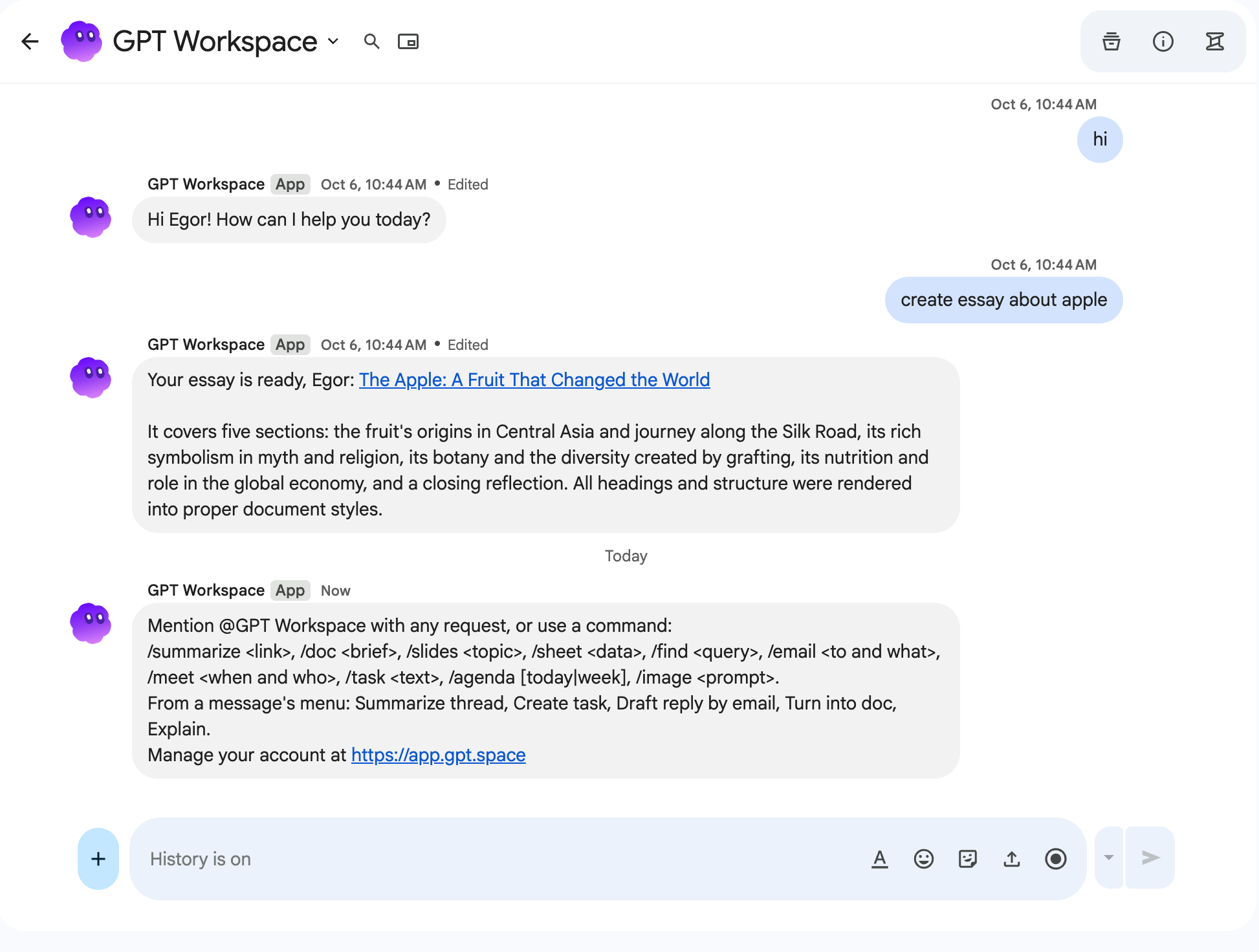
Task: Start recording a video message
Action: (x=1056, y=859)
